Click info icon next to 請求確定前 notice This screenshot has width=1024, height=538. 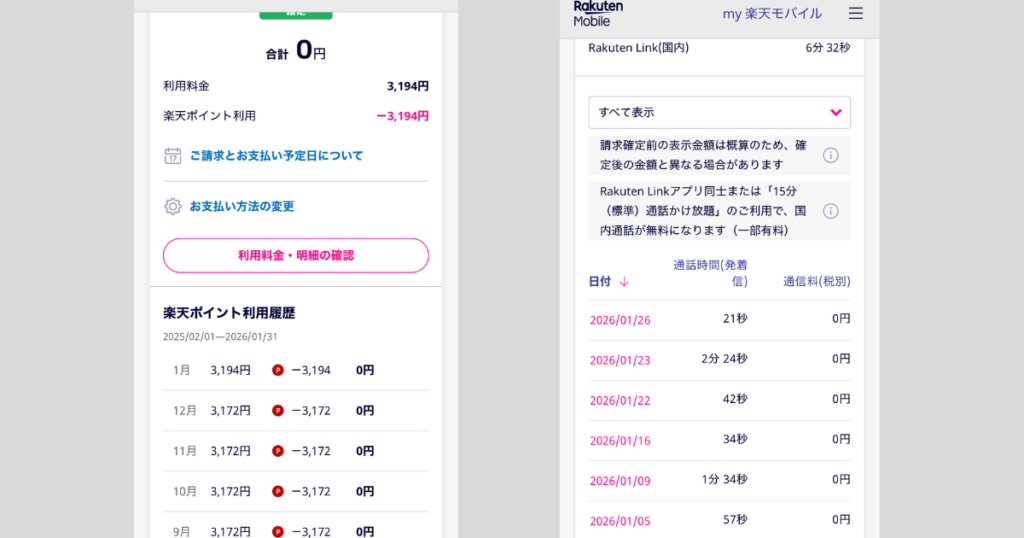click(830, 155)
